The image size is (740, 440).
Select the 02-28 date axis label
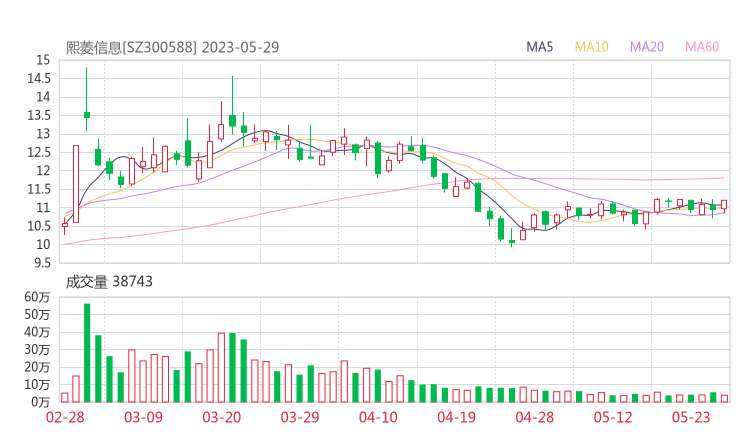point(65,417)
